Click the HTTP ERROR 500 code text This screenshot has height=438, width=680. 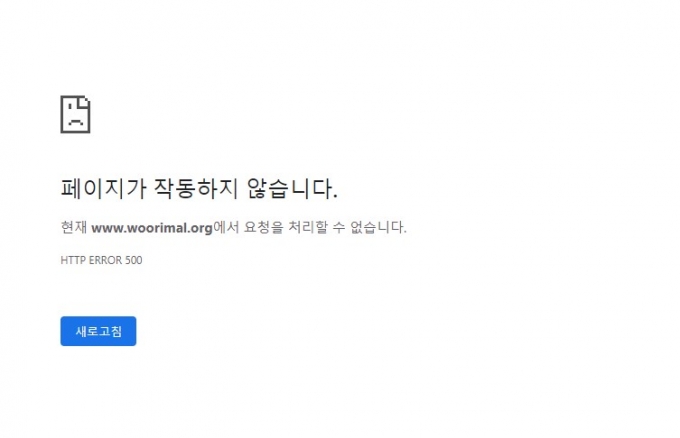[x=101, y=260]
